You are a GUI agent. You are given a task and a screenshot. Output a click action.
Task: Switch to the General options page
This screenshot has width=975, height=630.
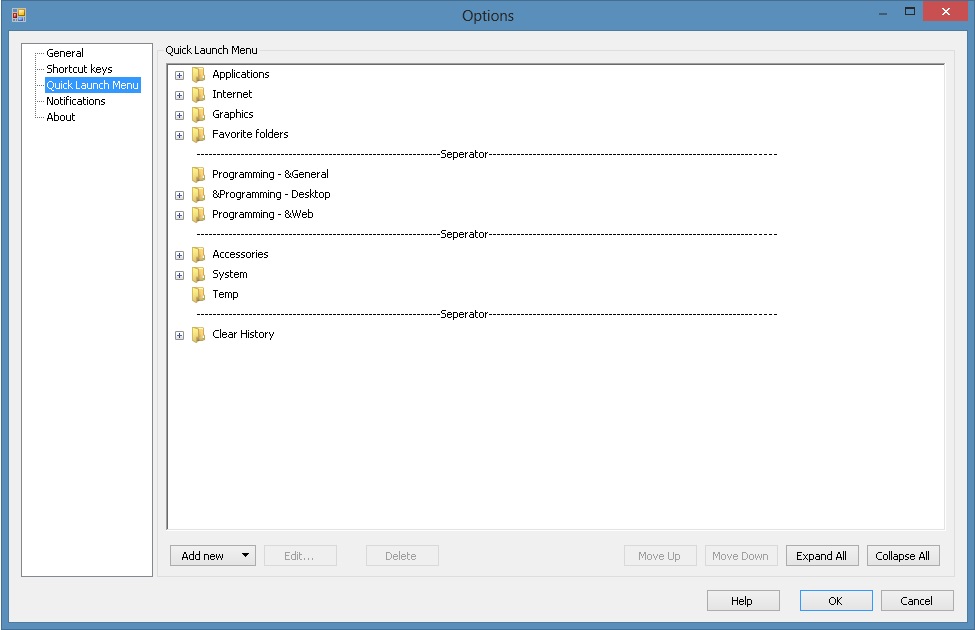click(65, 53)
